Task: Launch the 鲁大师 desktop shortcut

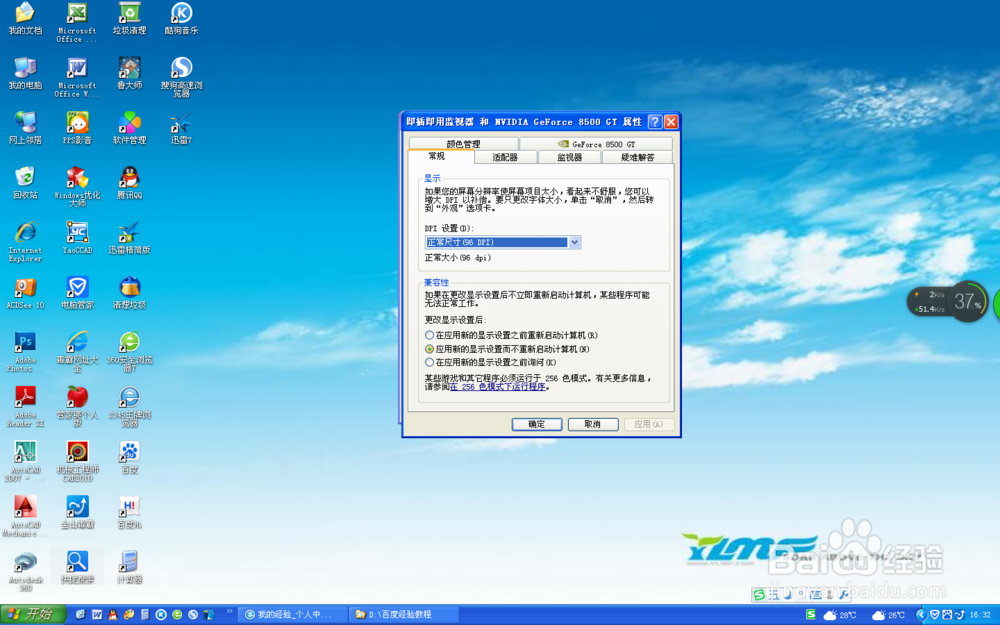Action: [129, 73]
